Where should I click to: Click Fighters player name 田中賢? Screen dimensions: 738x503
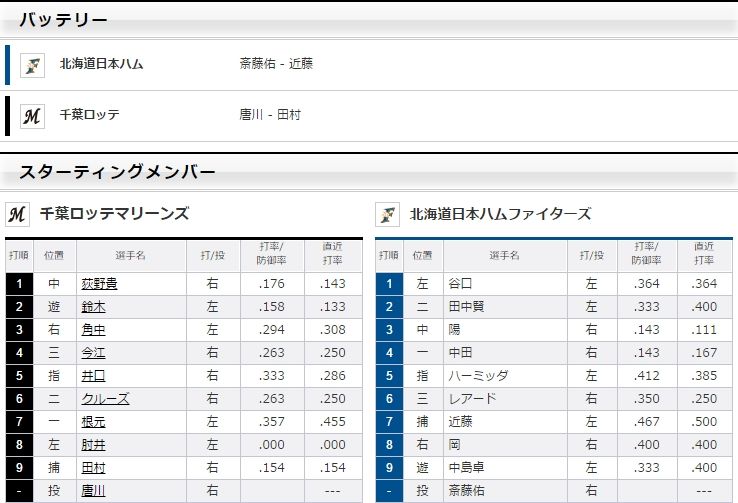pos(466,307)
